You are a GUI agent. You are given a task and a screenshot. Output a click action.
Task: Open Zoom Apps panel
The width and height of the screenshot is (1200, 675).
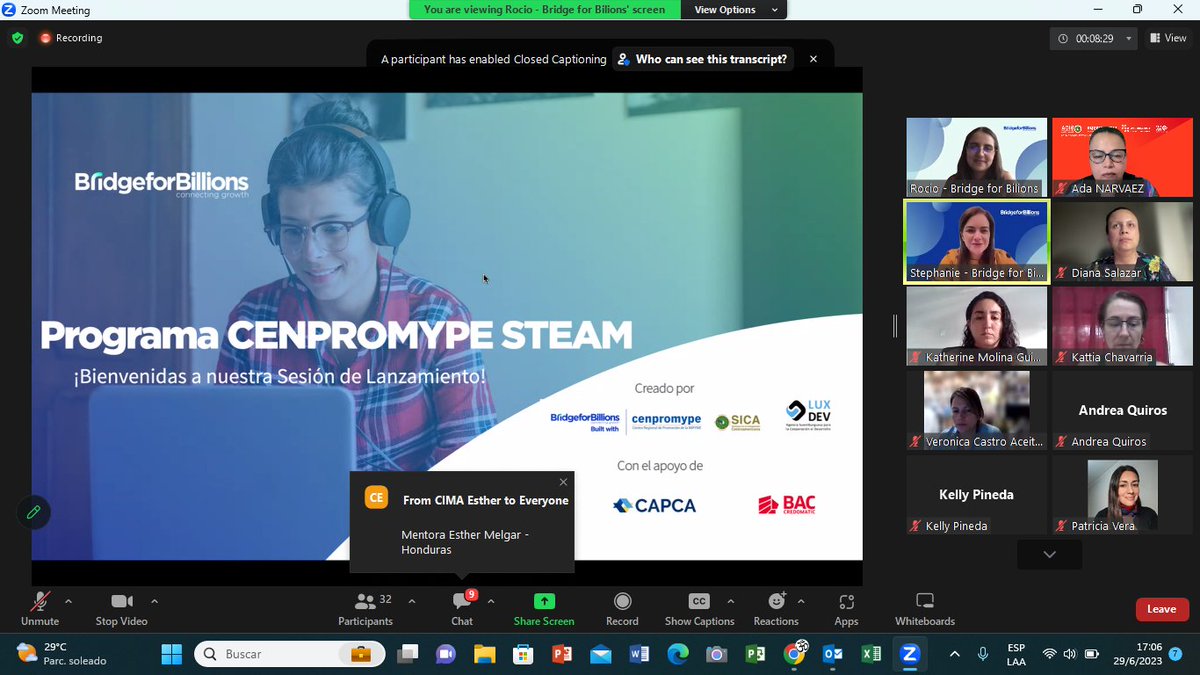click(x=846, y=608)
